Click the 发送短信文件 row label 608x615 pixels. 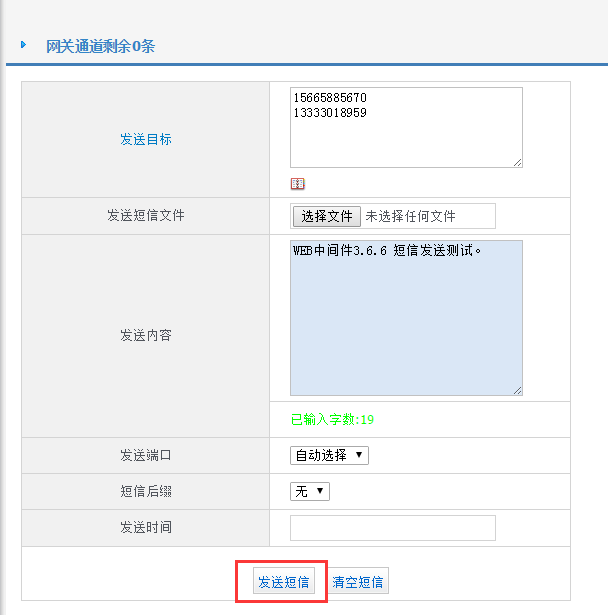click(x=146, y=215)
